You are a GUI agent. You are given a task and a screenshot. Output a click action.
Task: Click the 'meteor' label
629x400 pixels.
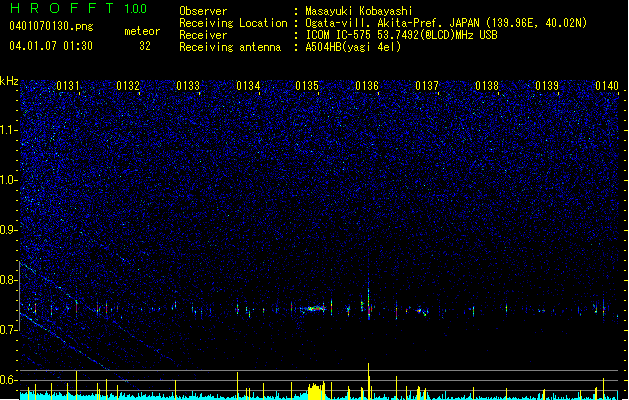click(x=142, y=31)
